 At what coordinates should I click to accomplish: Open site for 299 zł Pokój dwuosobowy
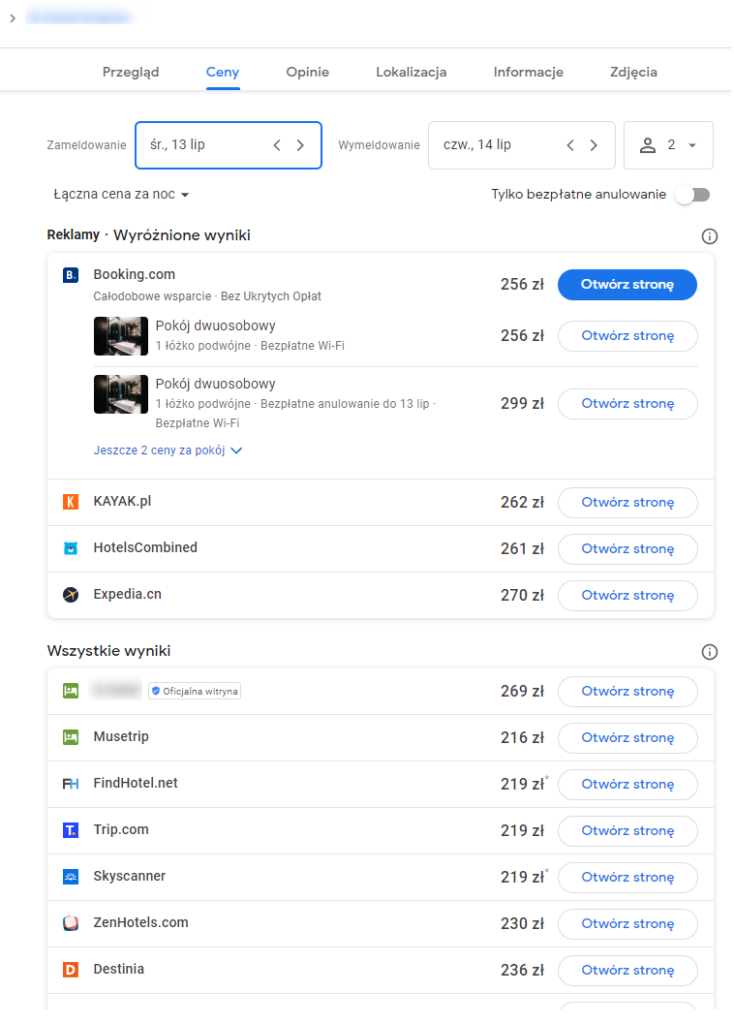coord(628,404)
